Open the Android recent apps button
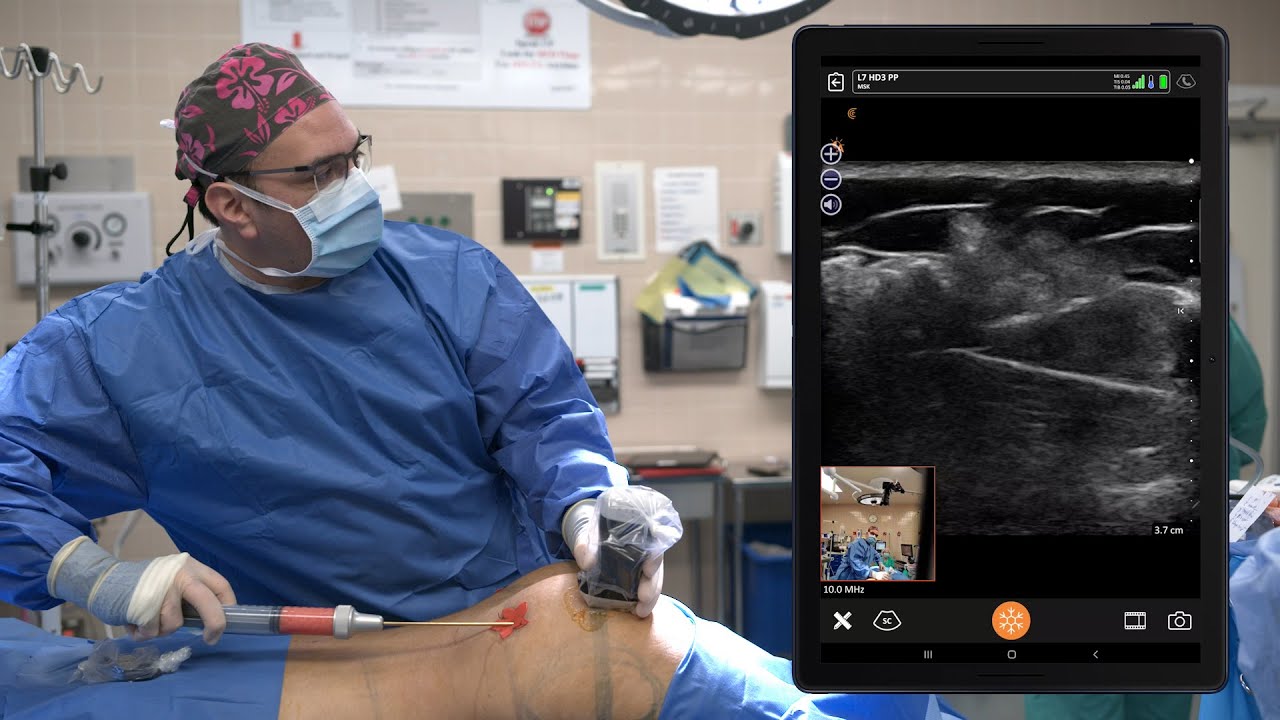The image size is (1280, 720). (x=927, y=654)
